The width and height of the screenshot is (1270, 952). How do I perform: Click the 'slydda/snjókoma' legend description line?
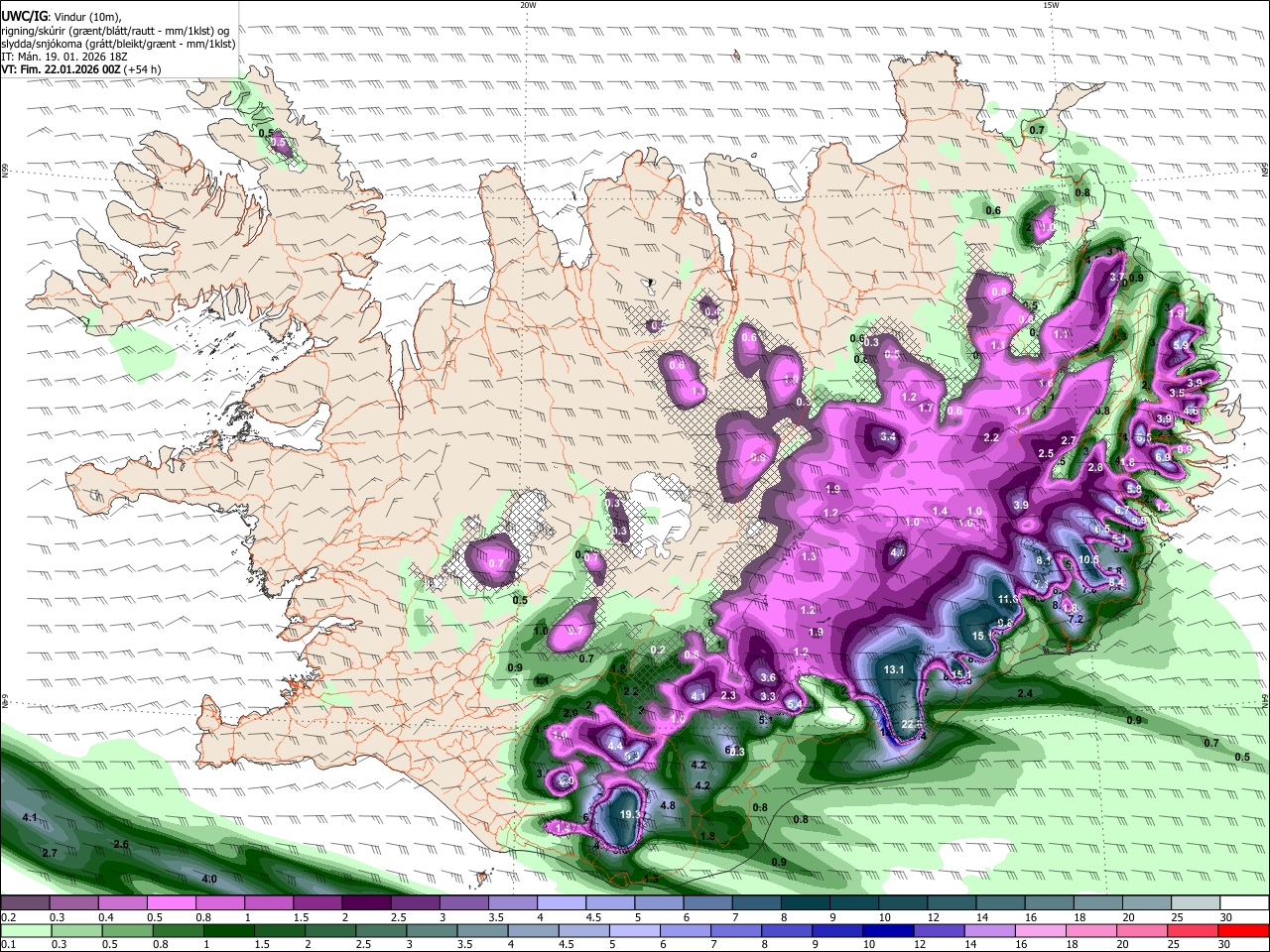click(x=118, y=44)
